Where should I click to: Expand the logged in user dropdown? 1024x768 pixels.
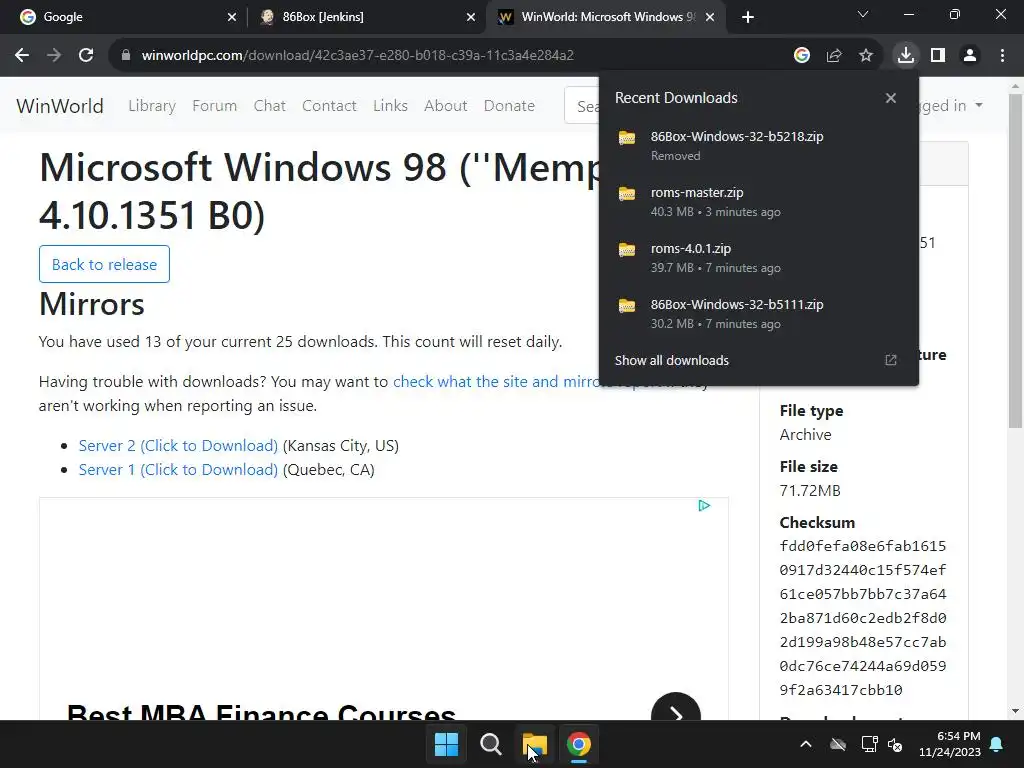[950, 105]
